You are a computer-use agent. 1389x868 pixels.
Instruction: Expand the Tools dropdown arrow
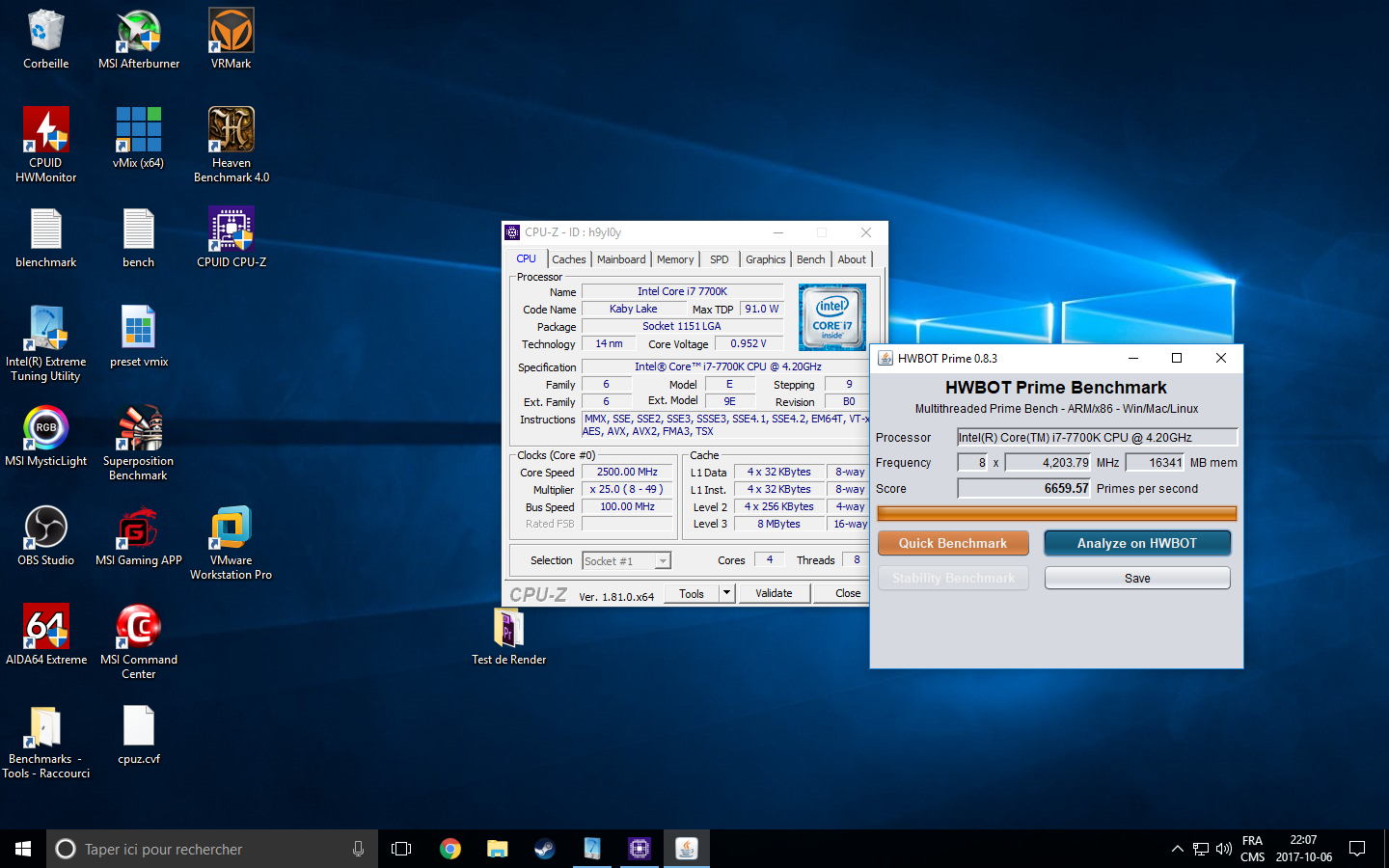point(727,593)
